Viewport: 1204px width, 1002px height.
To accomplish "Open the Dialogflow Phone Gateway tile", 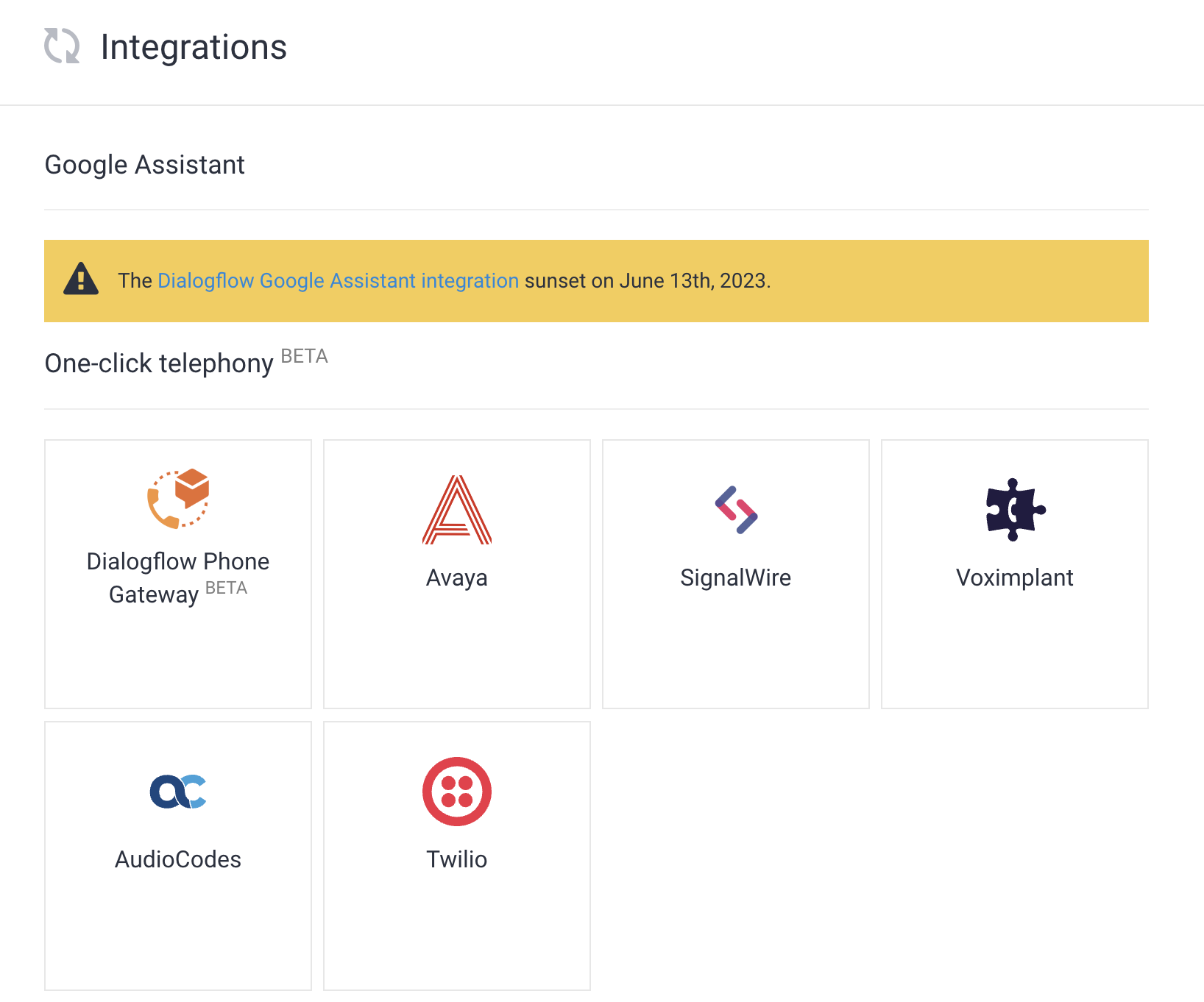I will coord(177,574).
